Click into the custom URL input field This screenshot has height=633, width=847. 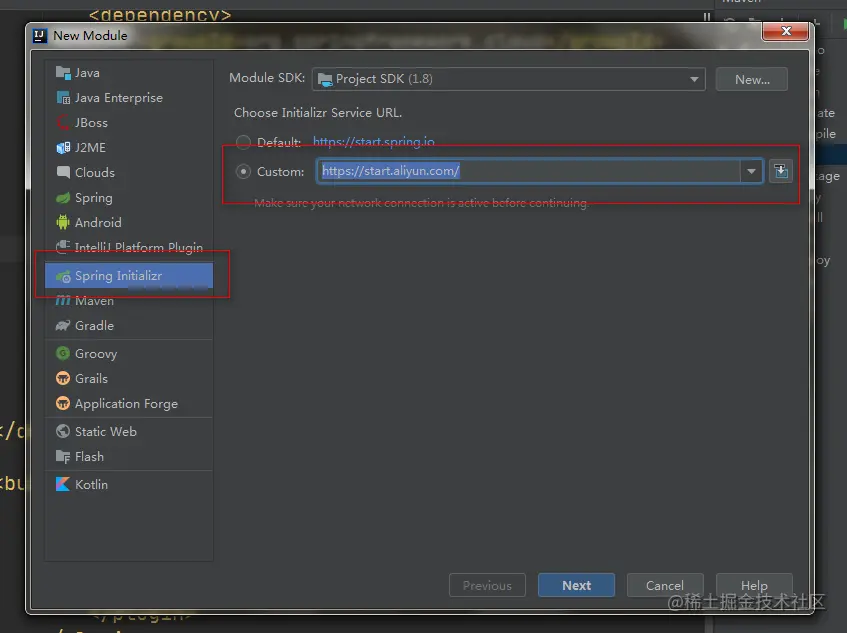click(528, 171)
